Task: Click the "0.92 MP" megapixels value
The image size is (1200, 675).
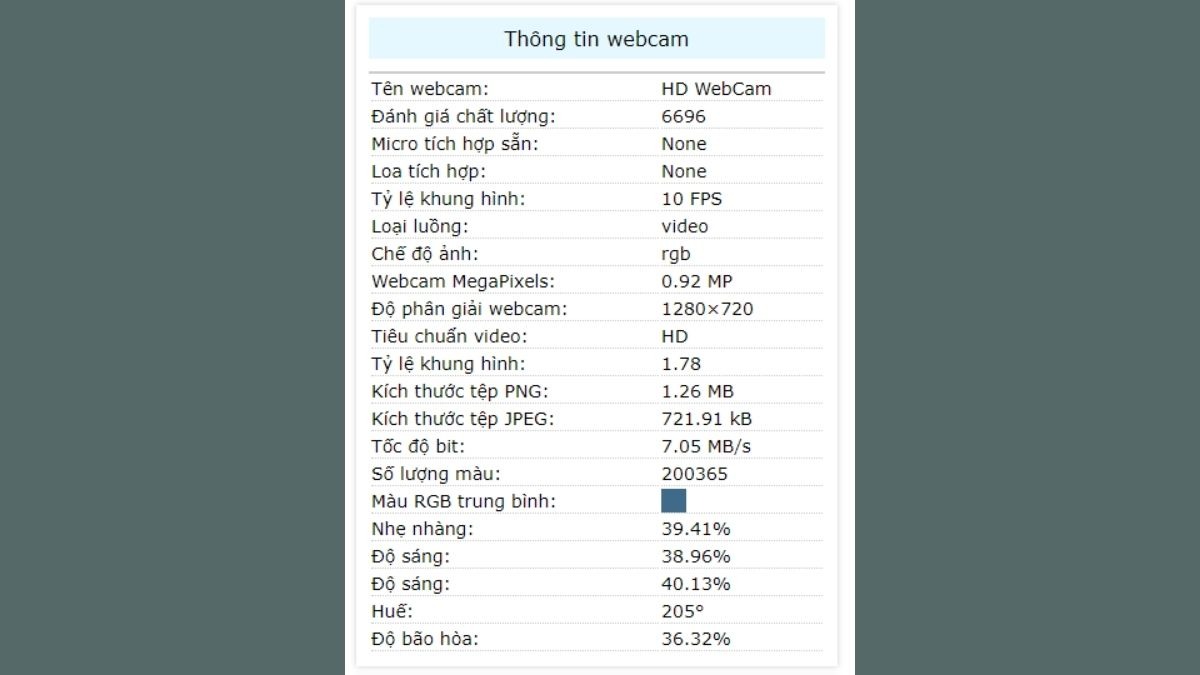Action: pos(696,281)
